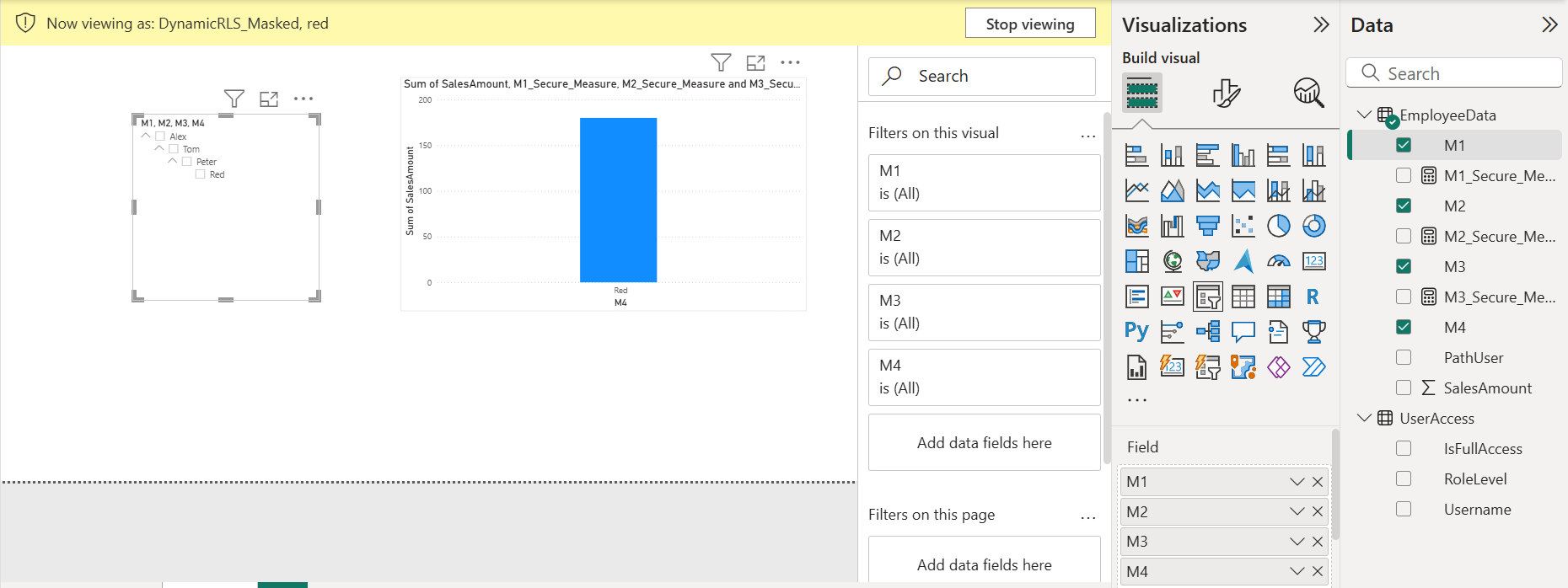Check the M3_Secure_Me... field checkbox
The height and width of the screenshot is (588, 1568).
1404,297
